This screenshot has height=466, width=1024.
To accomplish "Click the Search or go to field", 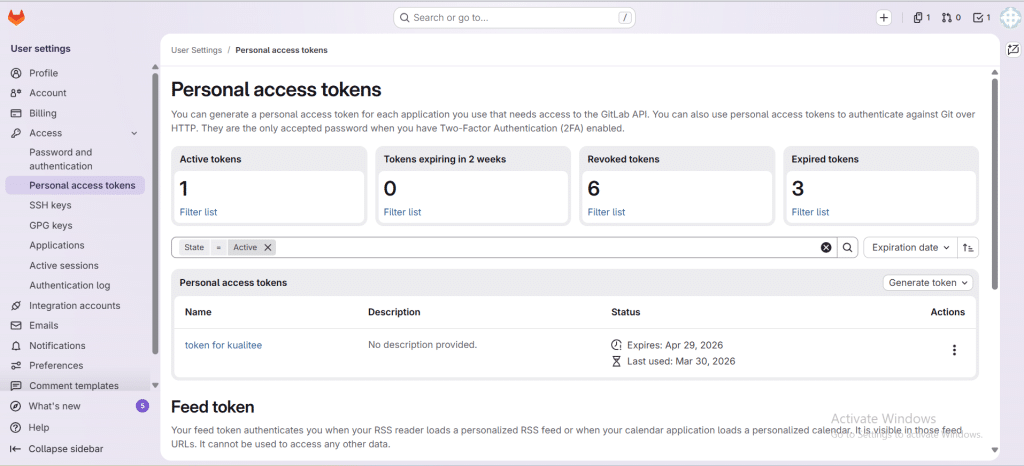I will (515, 17).
